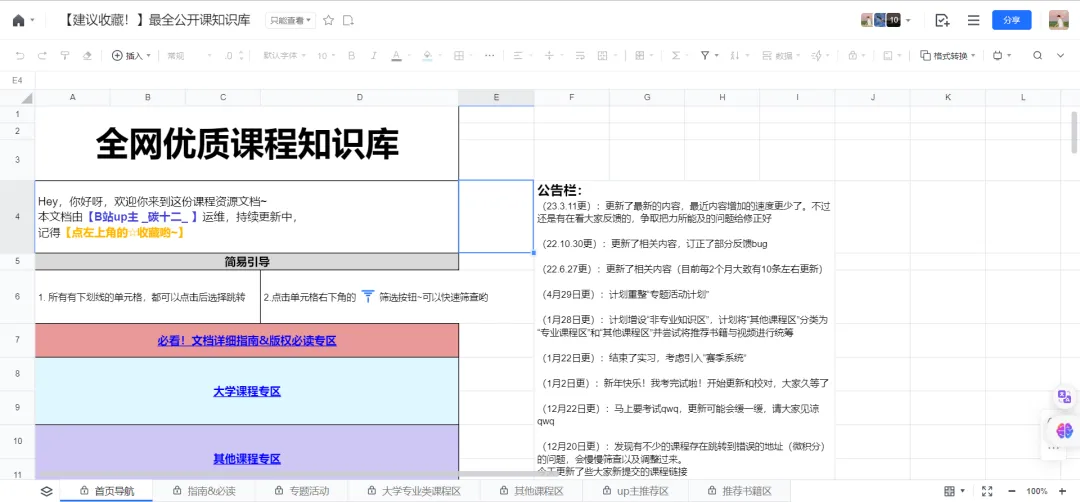
Task: Open horizontal alignment options
Action: click(519, 56)
